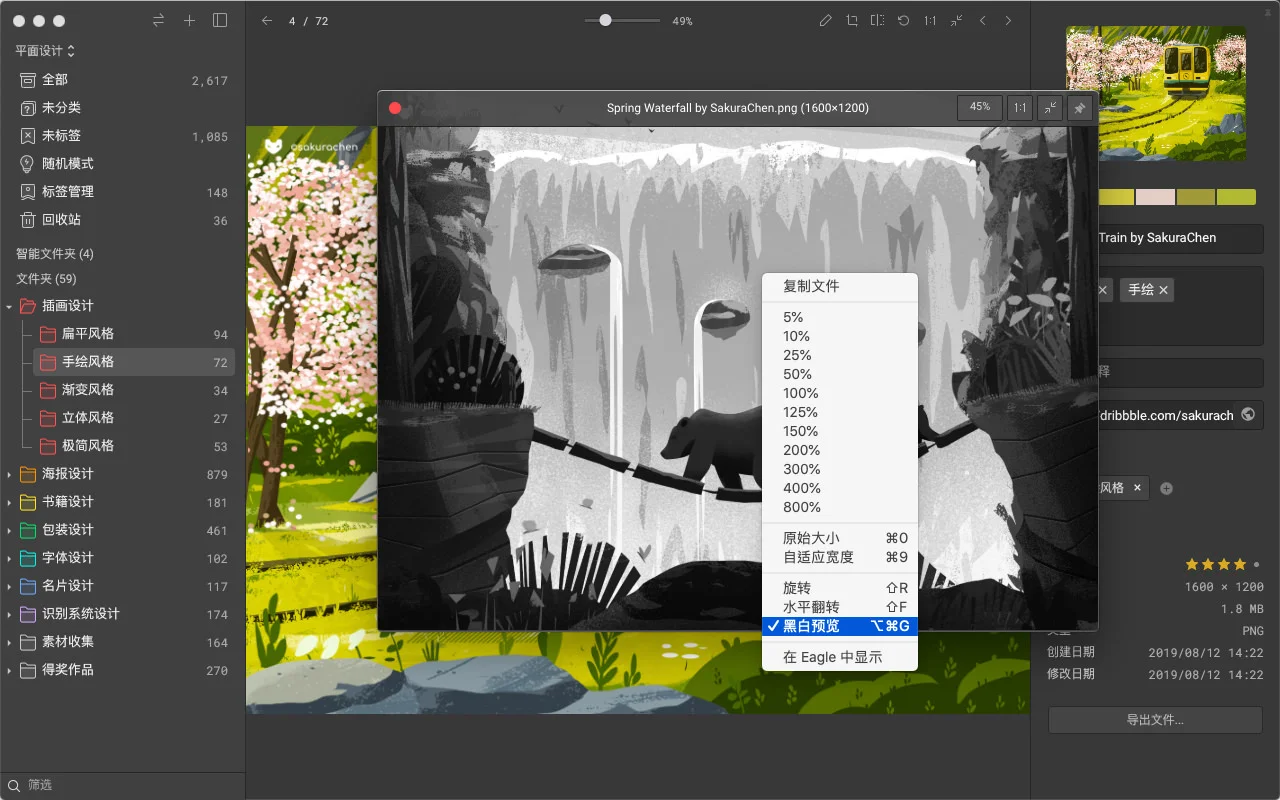The width and height of the screenshot is (1280, 800).
Task: Select the crop tool icon
Action: click(x=852, y=21)
